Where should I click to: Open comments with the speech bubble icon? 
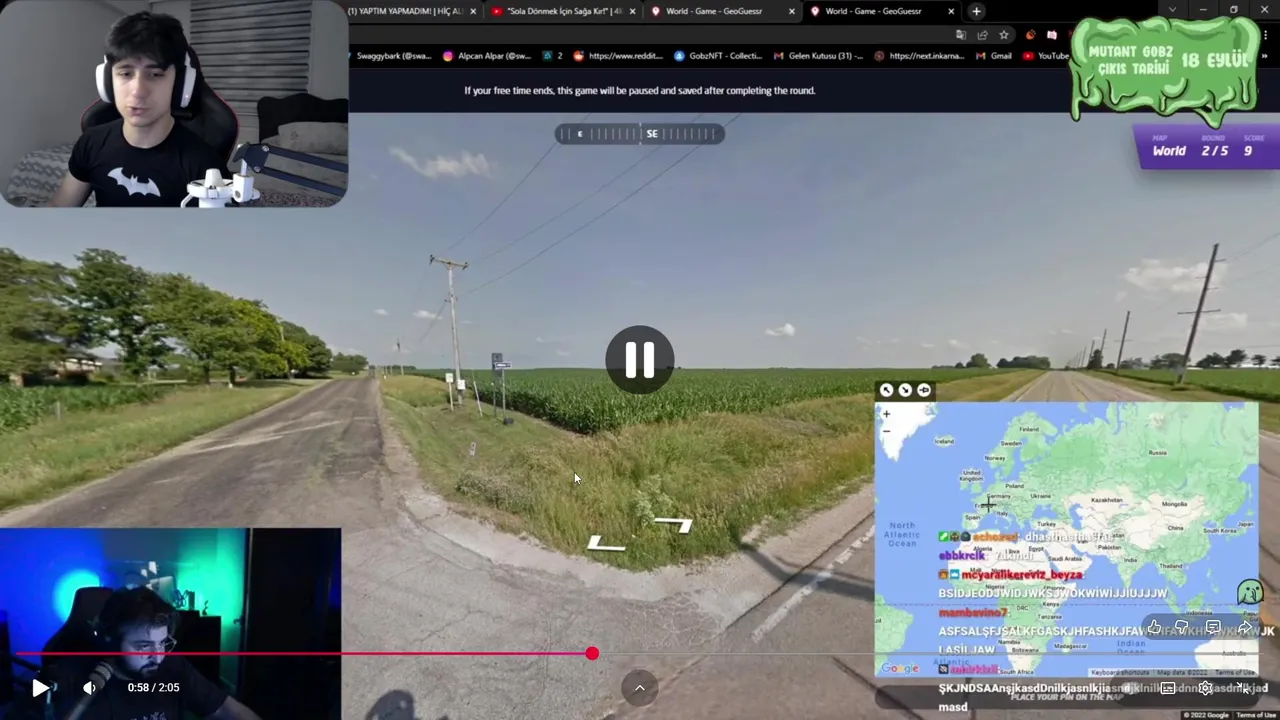(x=1213, y=627)
